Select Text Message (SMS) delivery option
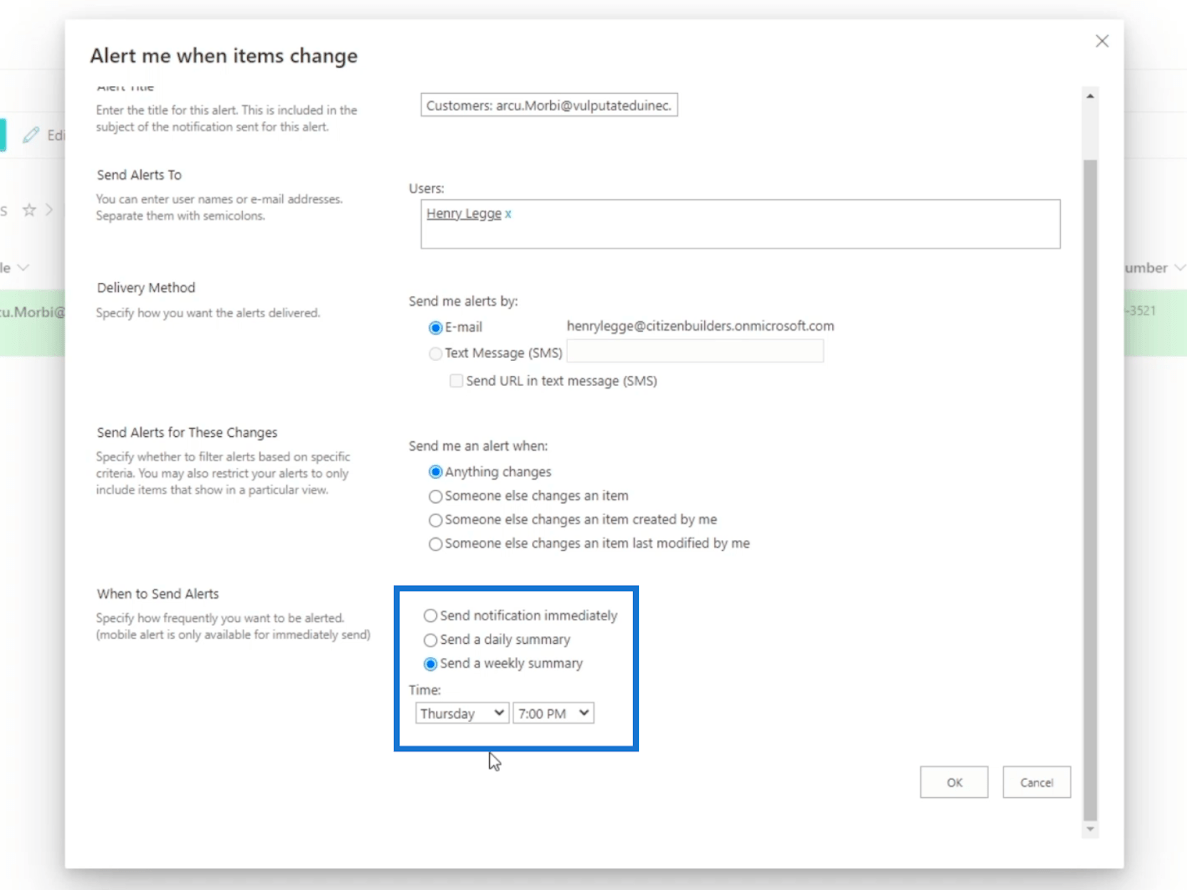The height and width of the screenshot is (890, 1187). pos(435,353)
